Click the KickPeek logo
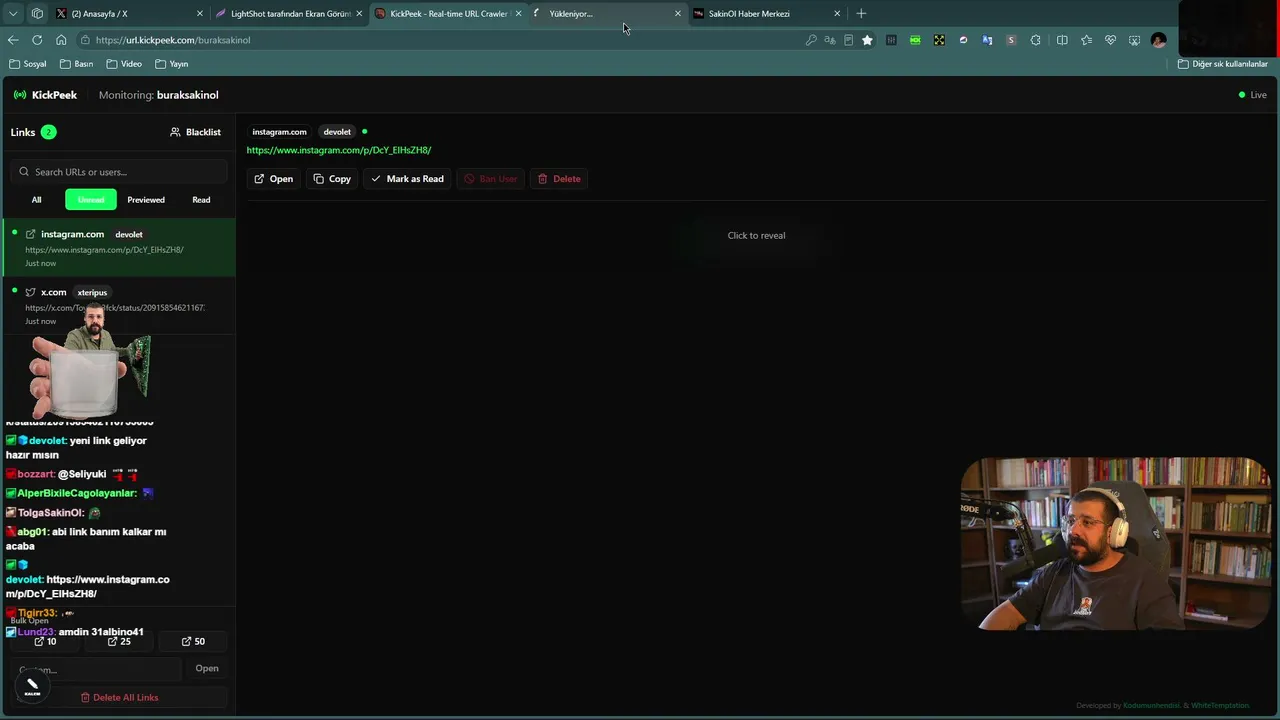The image size is (1280, 720). point(45,95)
